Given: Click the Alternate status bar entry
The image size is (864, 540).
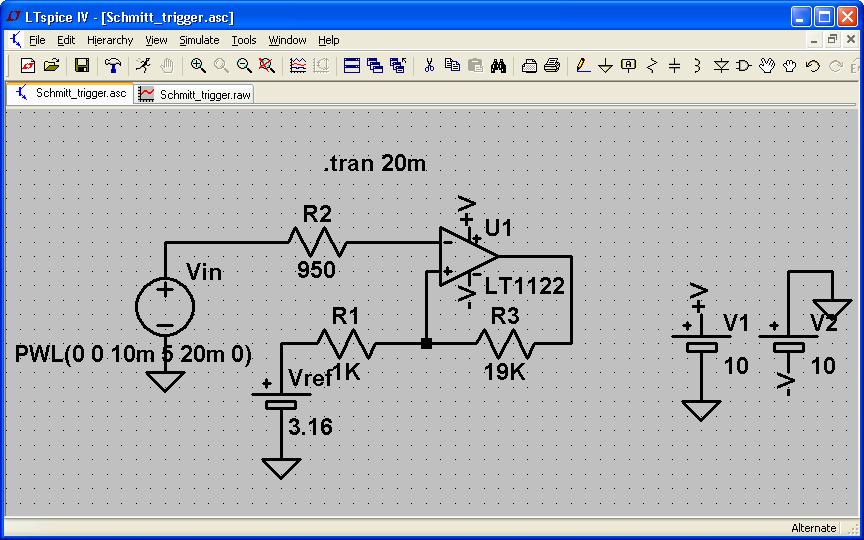Looking at the screenshot, I should (x=813, y=527).
